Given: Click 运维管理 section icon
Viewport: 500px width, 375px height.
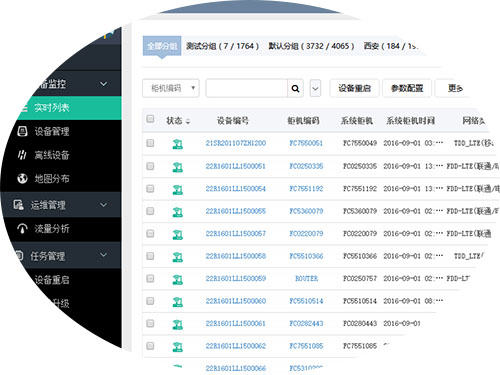Looking at the screenshot, I should 18,205.
